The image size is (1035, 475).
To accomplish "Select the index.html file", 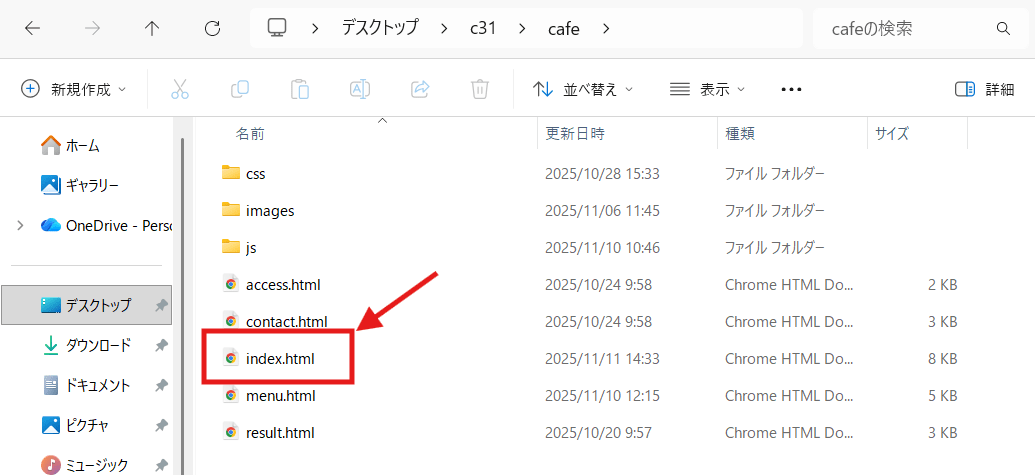I will click(280, 357).
